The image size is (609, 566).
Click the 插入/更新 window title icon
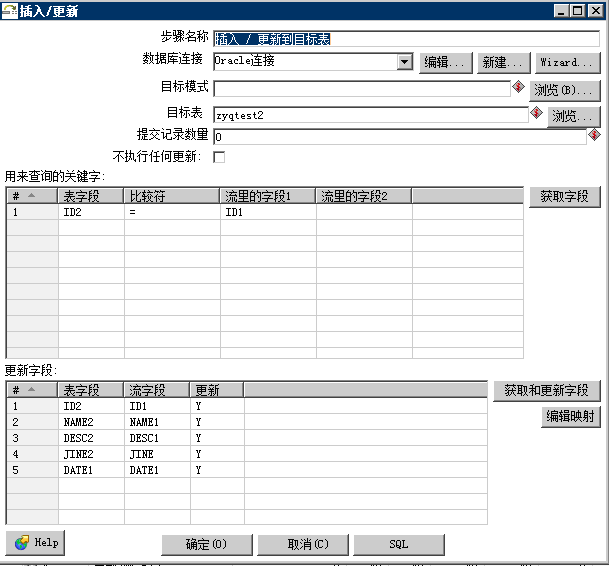coord(9,10)
